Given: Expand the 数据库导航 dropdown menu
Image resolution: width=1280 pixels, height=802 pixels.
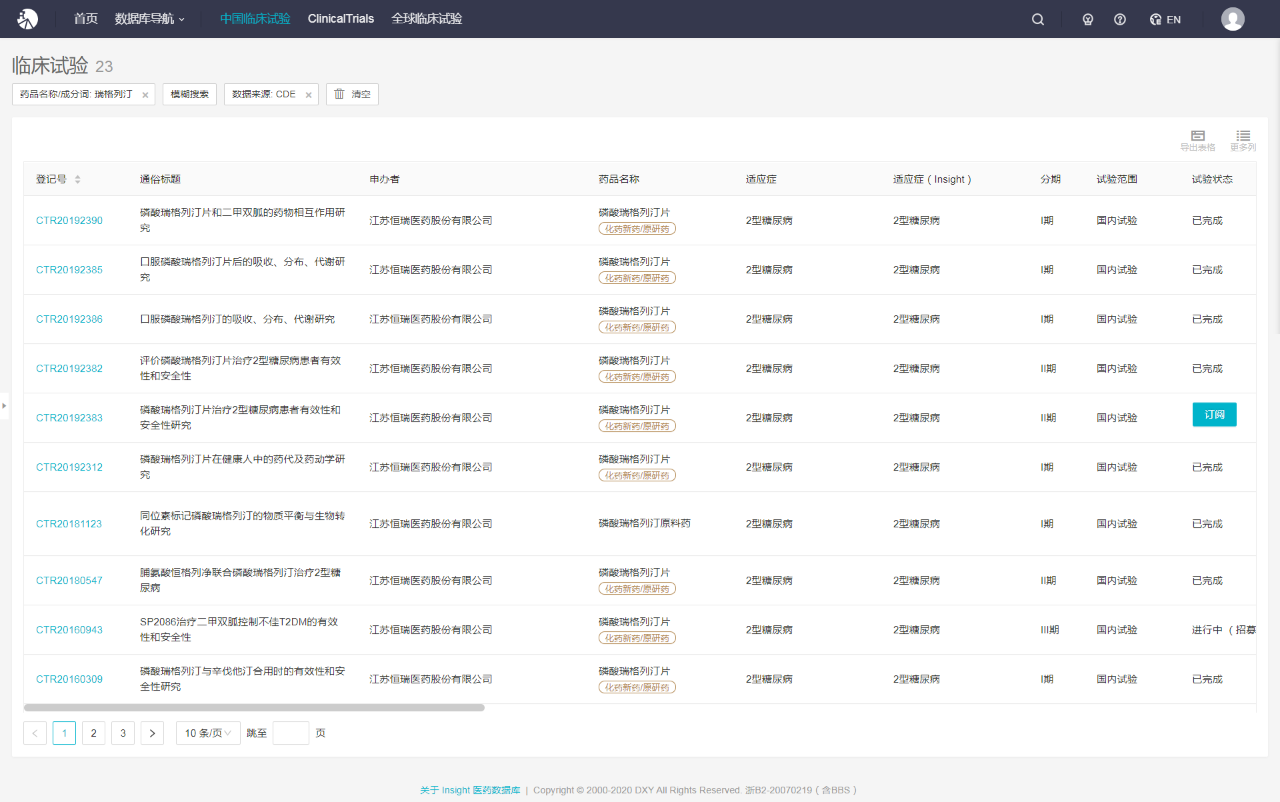Looking at the screenshot, I should pos(149,19).
